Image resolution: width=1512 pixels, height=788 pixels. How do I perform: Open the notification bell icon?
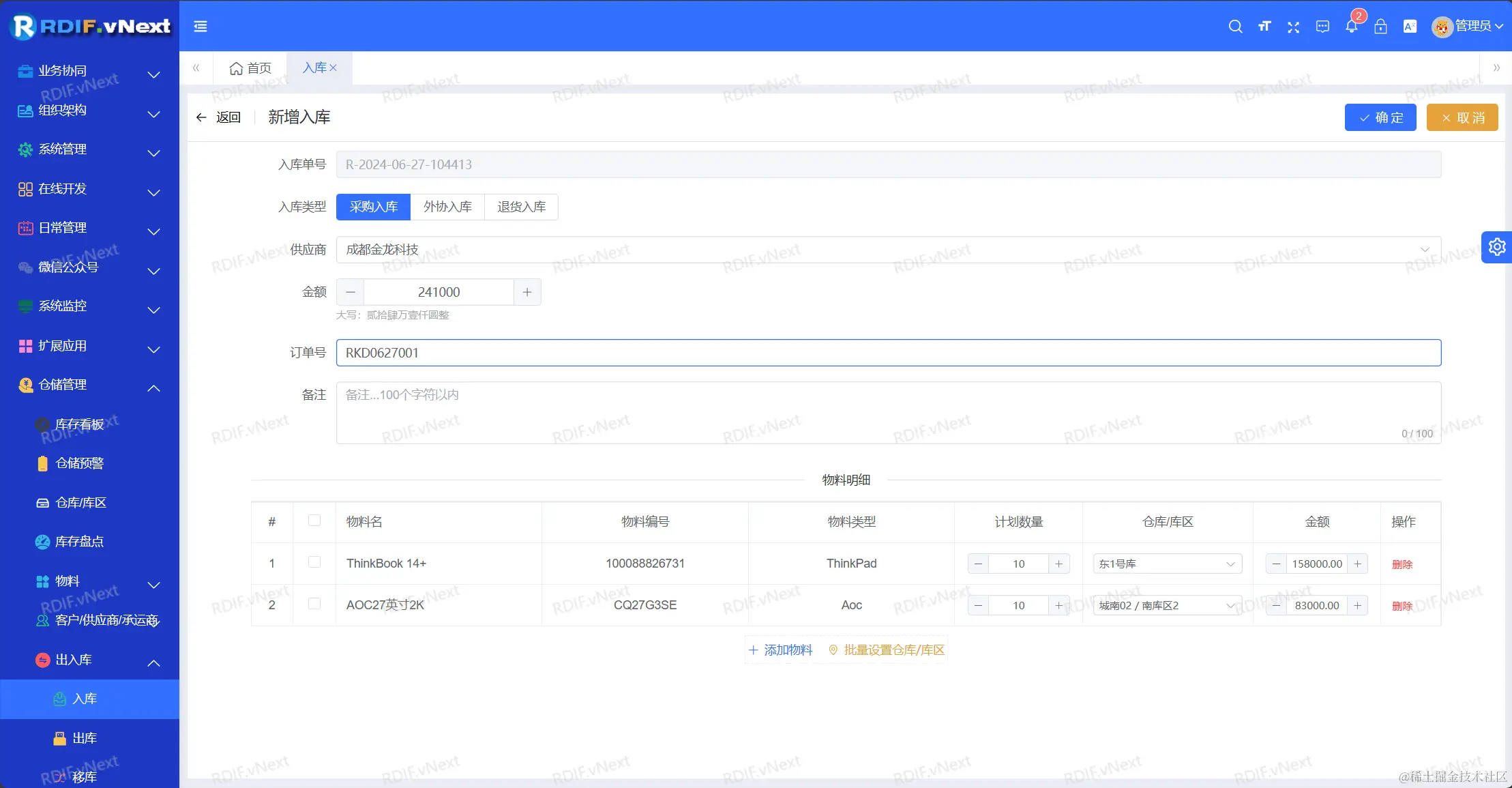(1351, 27)
